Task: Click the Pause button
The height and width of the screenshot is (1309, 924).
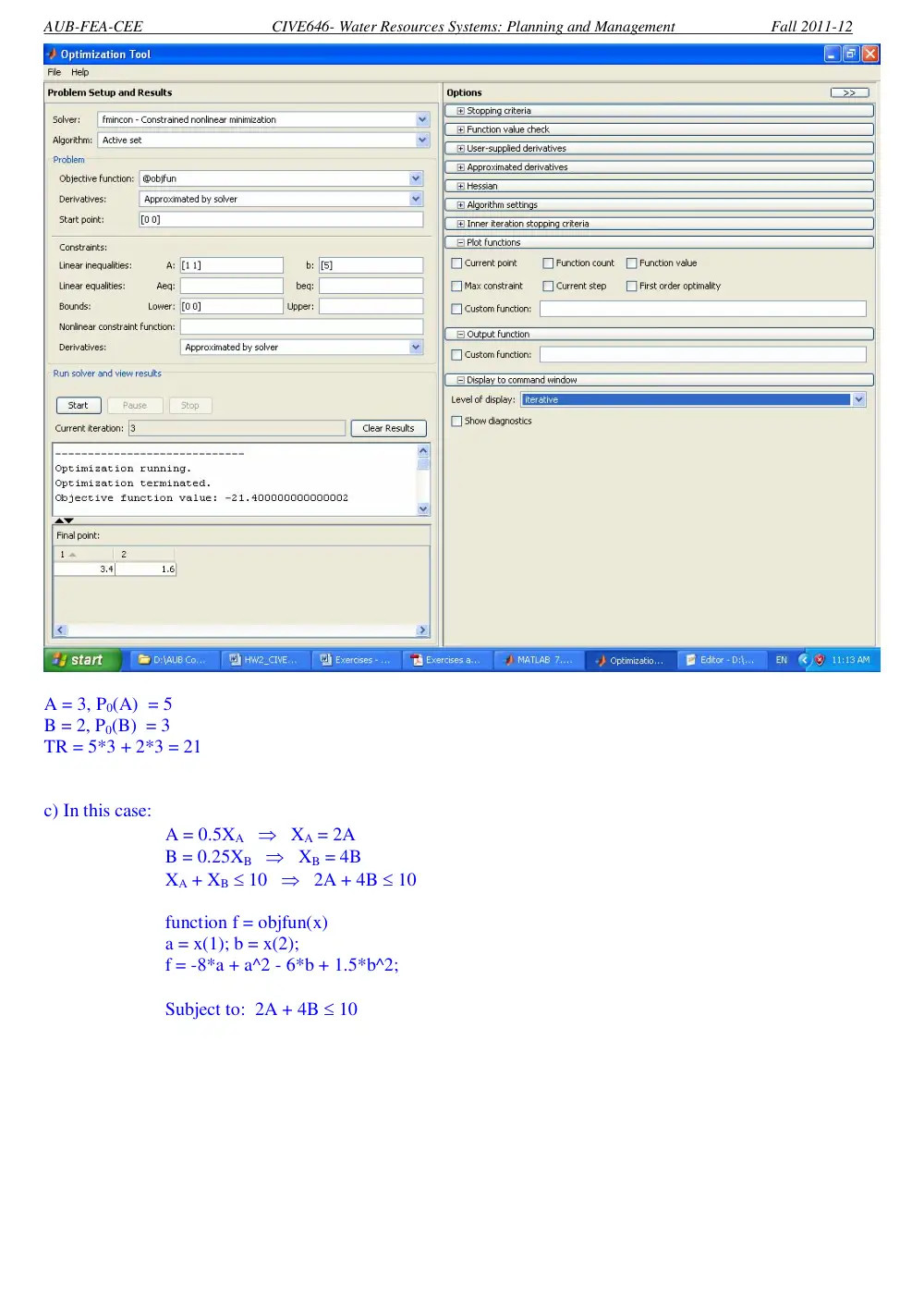Action: [x=135, y=405]
